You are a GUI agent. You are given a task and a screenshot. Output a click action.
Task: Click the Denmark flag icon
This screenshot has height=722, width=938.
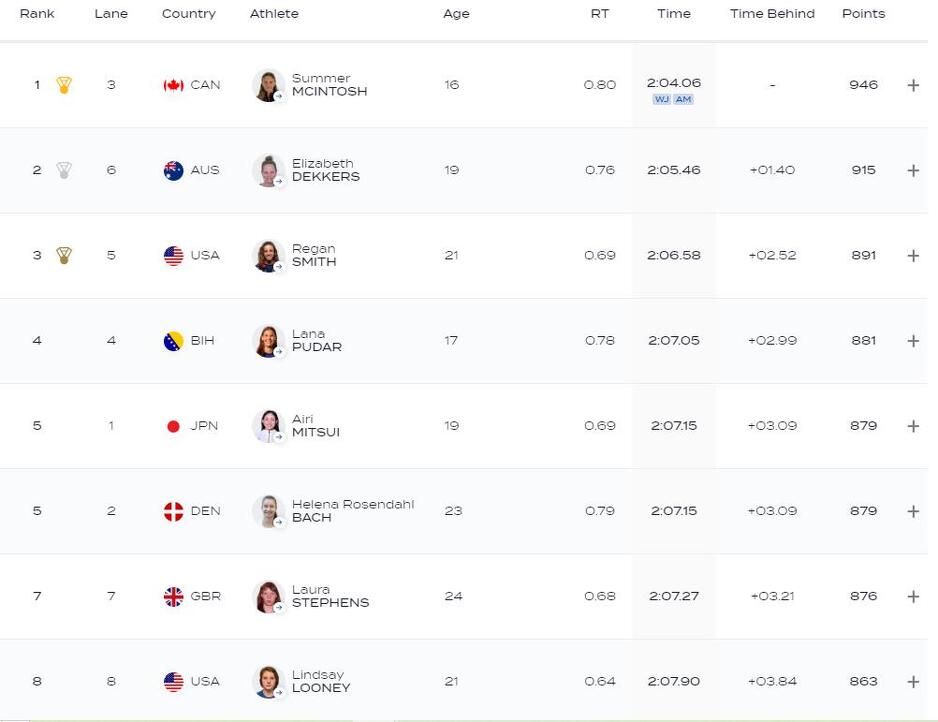pos(173,511)
